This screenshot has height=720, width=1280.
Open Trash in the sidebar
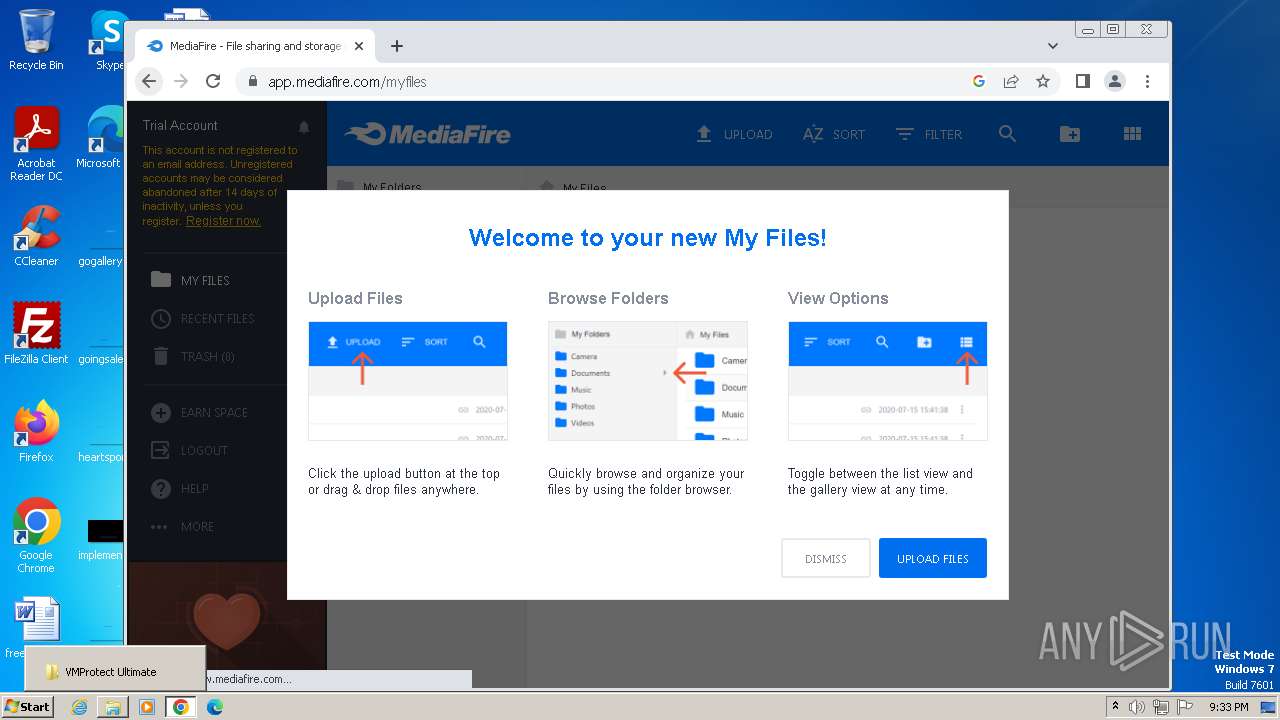[192, 356]
